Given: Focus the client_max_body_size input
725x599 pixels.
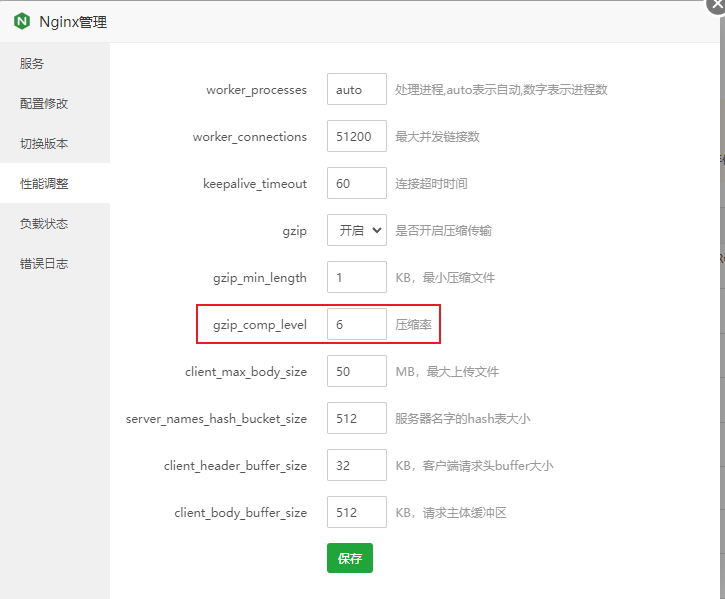Looking at the screenshot, I should coord(357,371).
